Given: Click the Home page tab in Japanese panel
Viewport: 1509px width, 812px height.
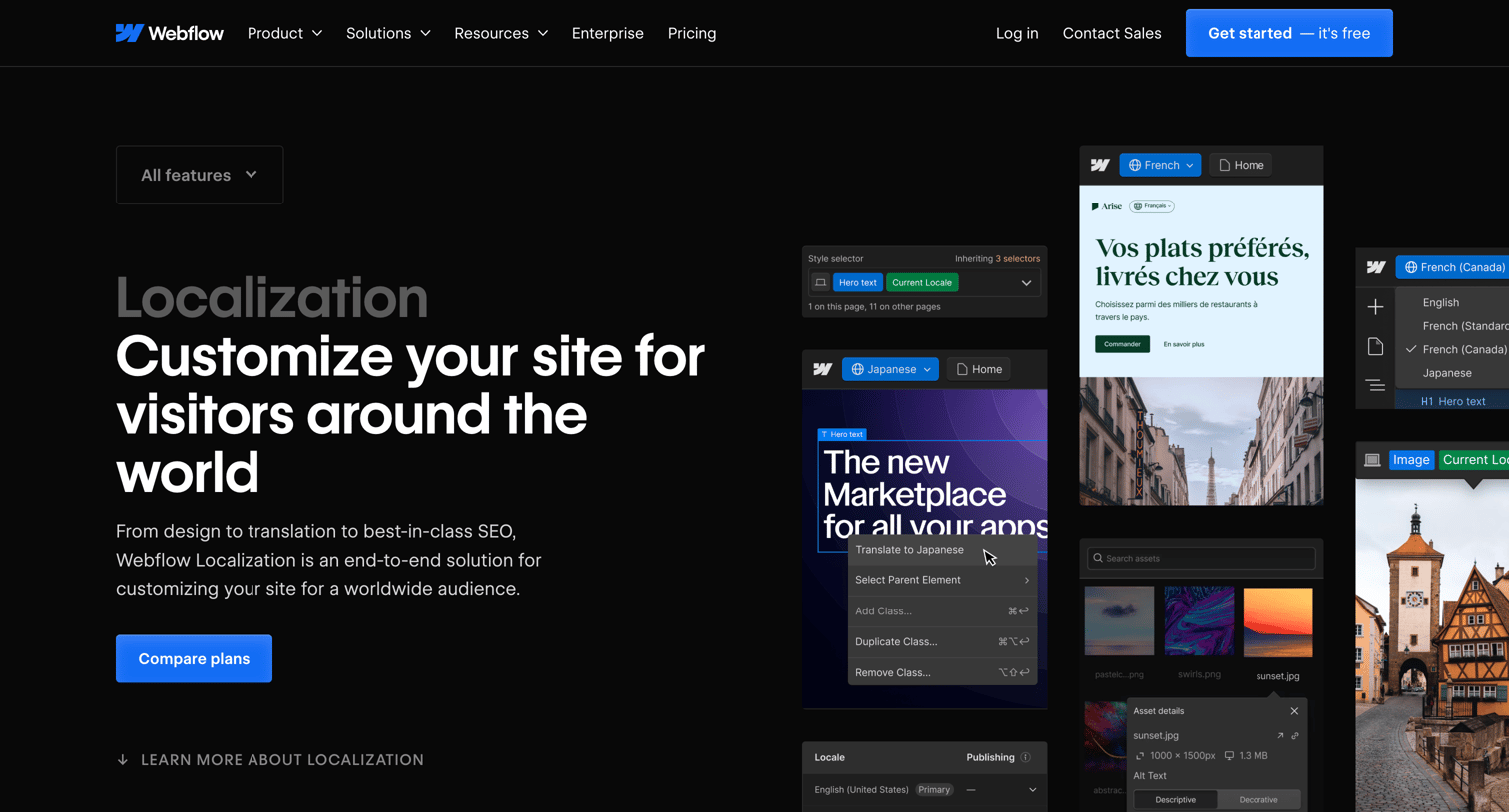Looking at the screenshot, I should pyautogui.click(x=979, y=369).
